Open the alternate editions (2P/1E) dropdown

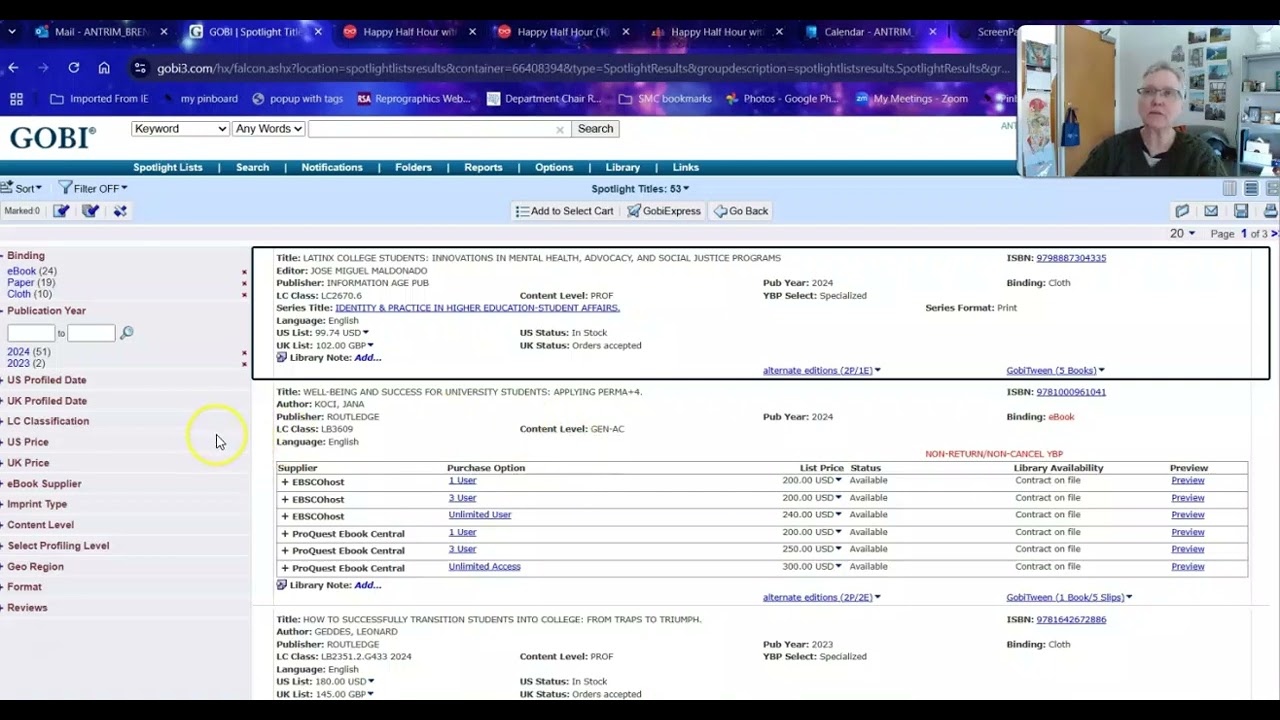pyautogui.click(x=821, y=371)
